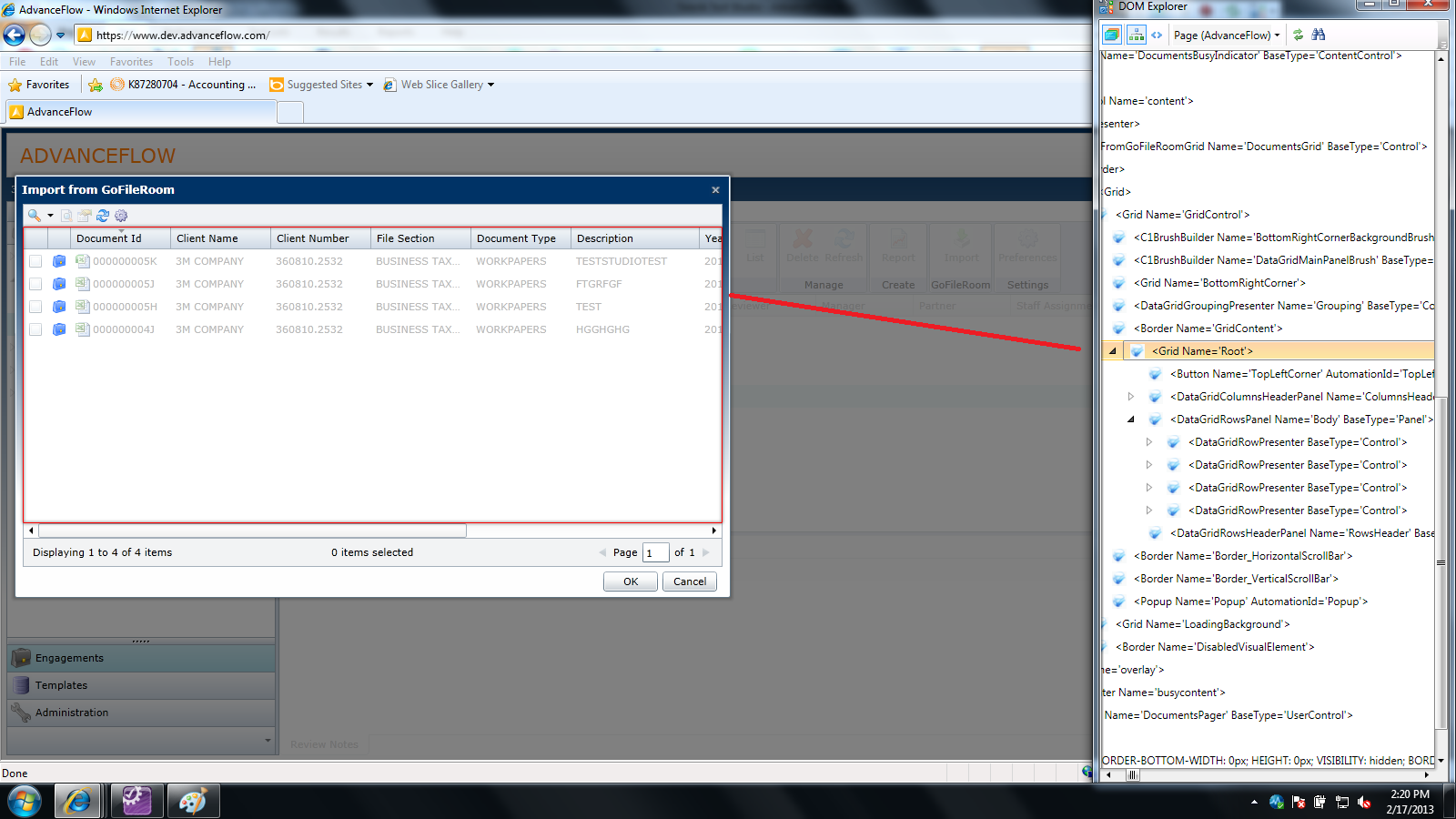Toggle the tree hierarchy view in DOM Explorer
Image resolution: width=1456 pixels, height=819 pixels.
(x=1136, y=35)
